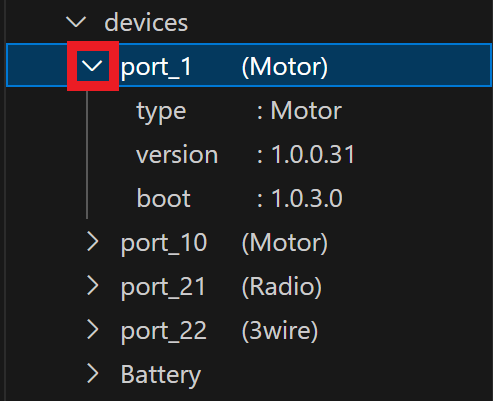Select the port_10 tree label
This screenshot has height=401, width=493.
pos(164,243)
